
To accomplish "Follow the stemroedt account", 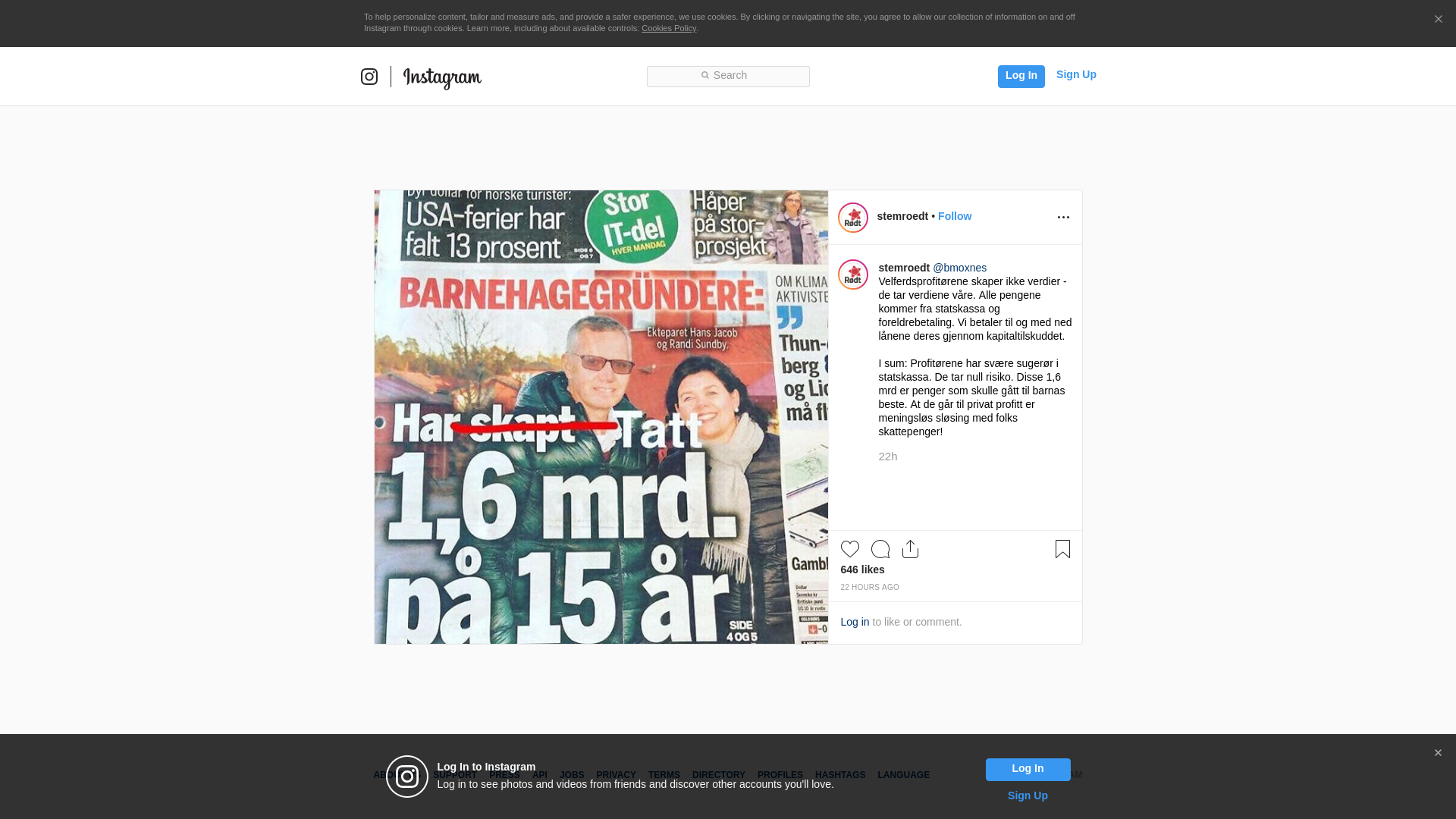I will tap(955, 216).
